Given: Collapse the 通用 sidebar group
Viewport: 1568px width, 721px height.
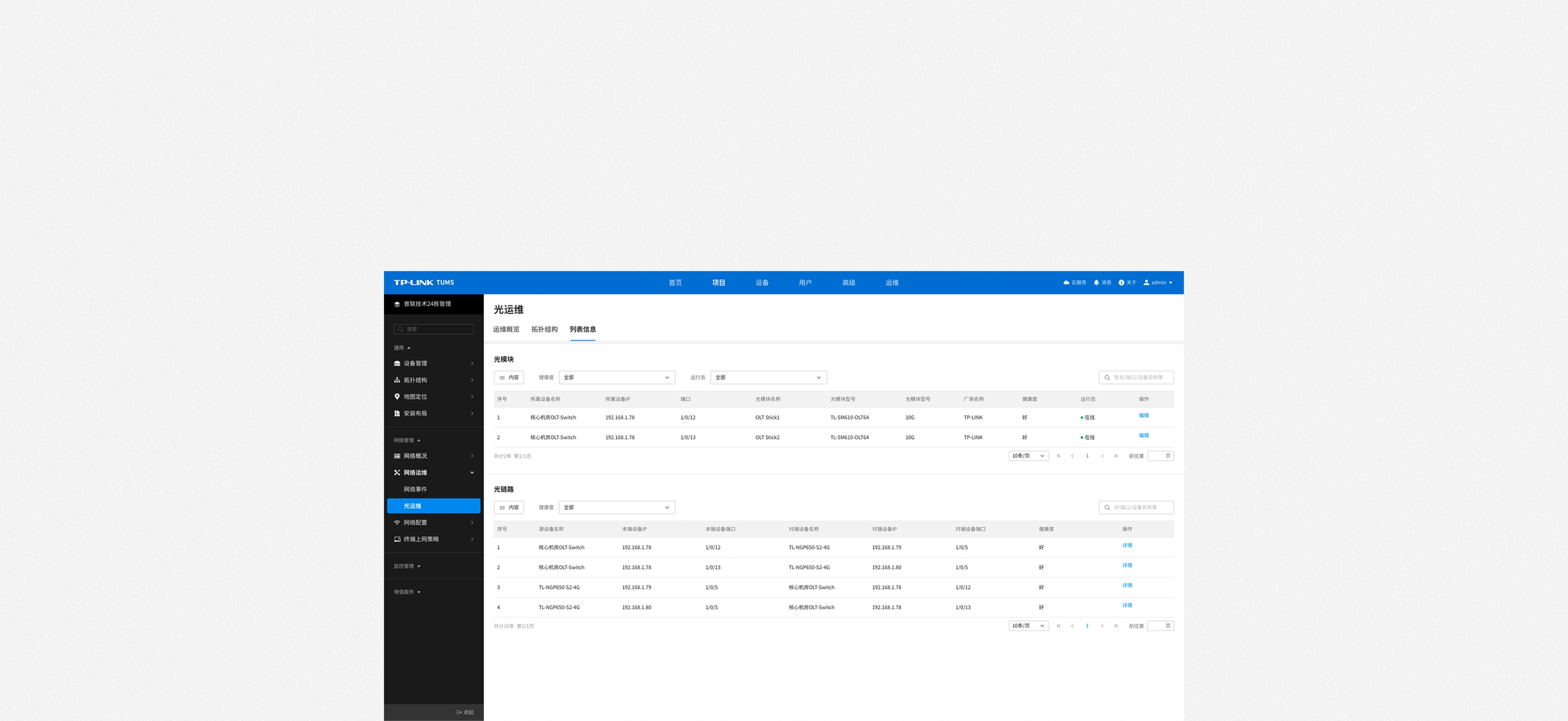Looking at the screenshot, I should coord(408,348).
